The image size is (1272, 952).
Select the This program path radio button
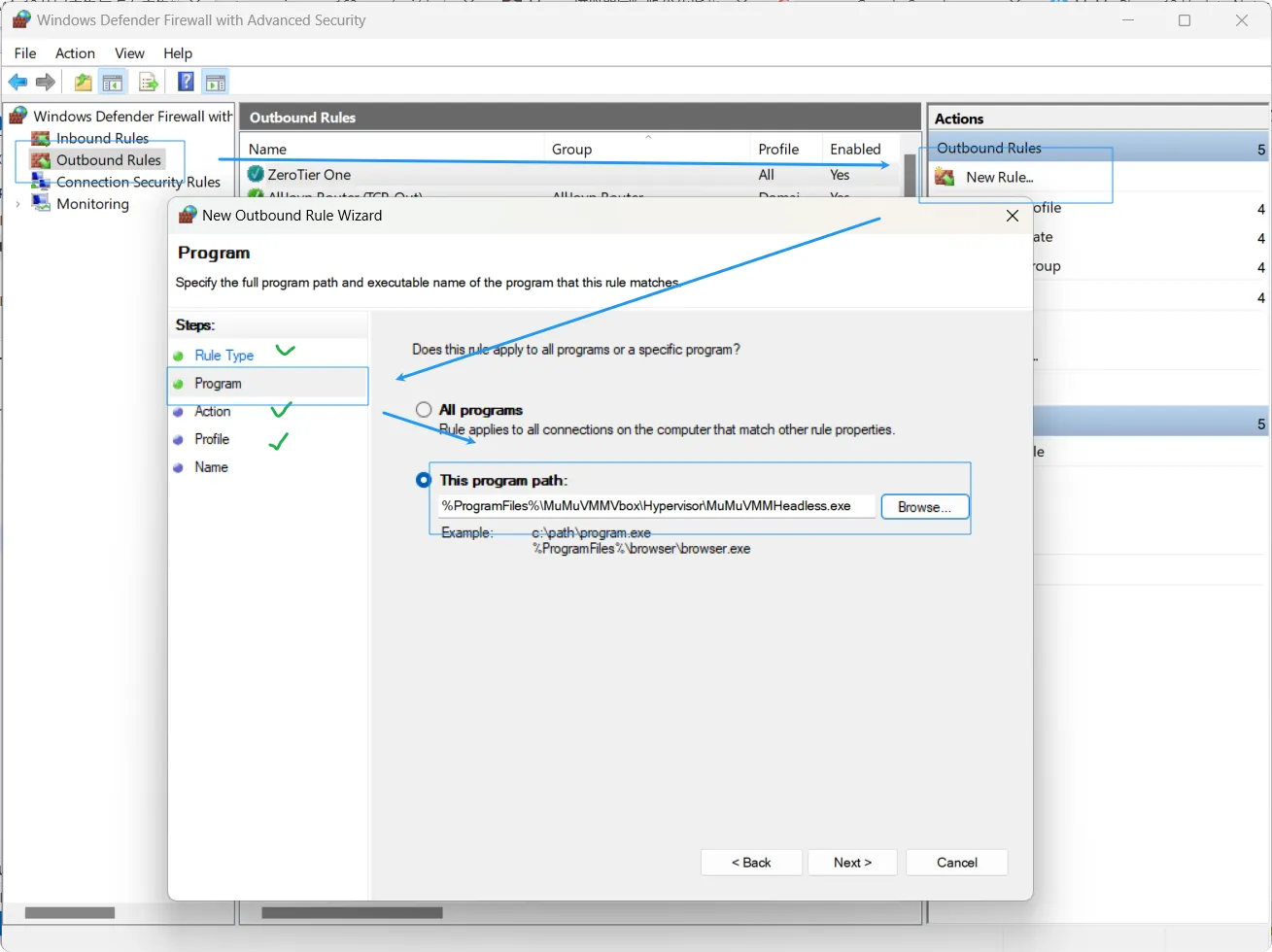[424, 480]
